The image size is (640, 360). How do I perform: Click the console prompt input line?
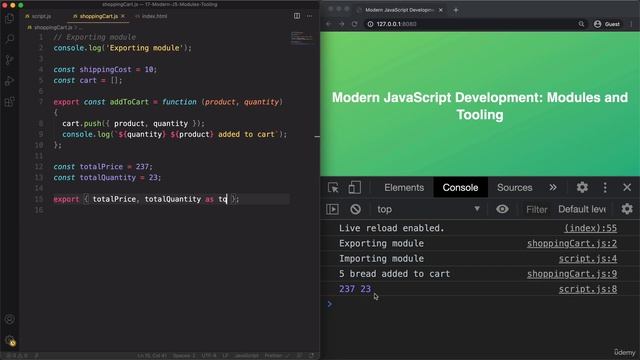[480, 304]
